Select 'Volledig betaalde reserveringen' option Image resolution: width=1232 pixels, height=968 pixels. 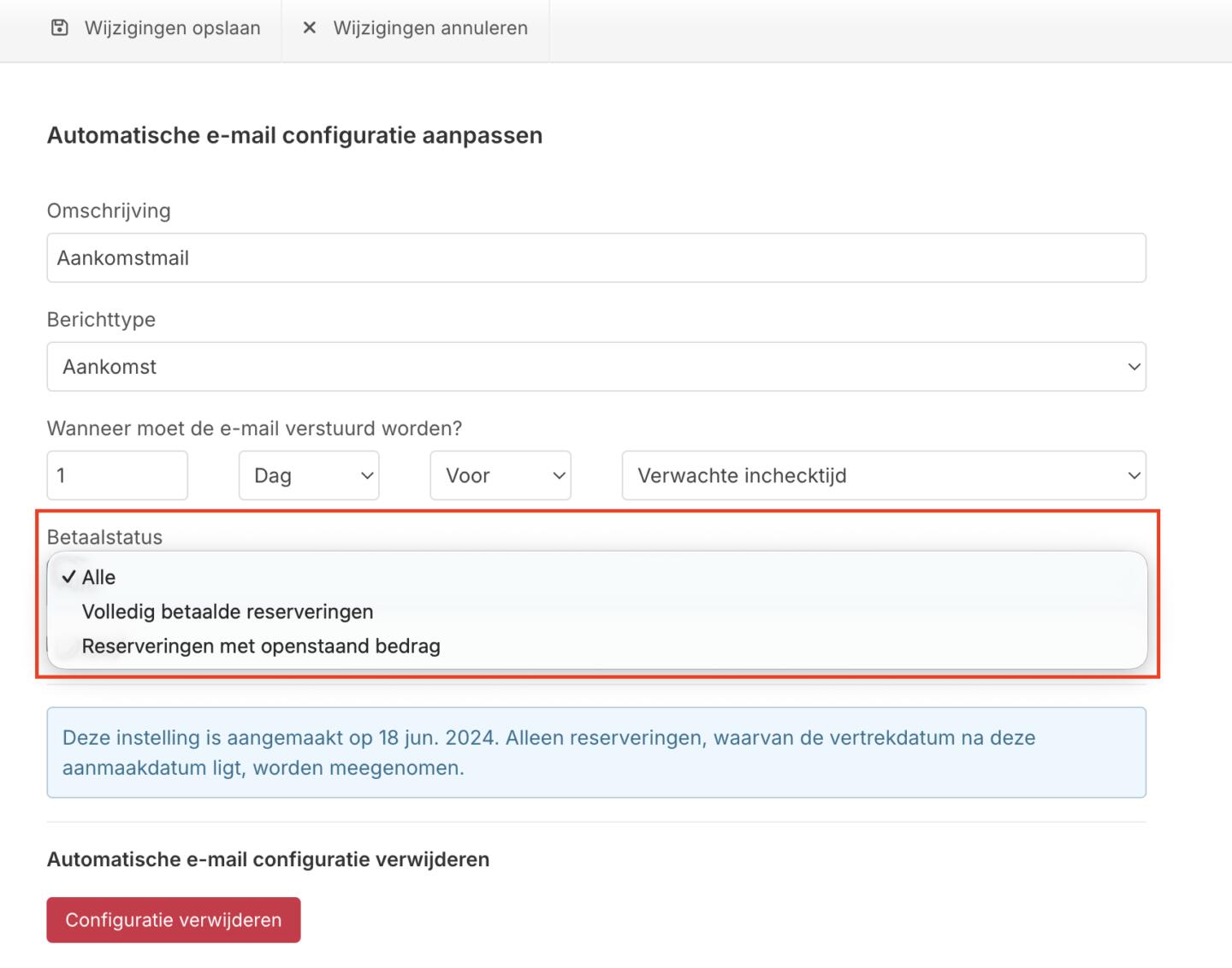pos(228,611)
